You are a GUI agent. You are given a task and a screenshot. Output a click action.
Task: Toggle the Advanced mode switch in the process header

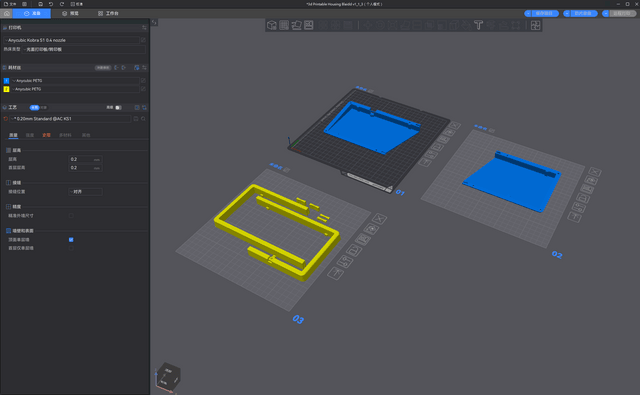tap(118, 108)
